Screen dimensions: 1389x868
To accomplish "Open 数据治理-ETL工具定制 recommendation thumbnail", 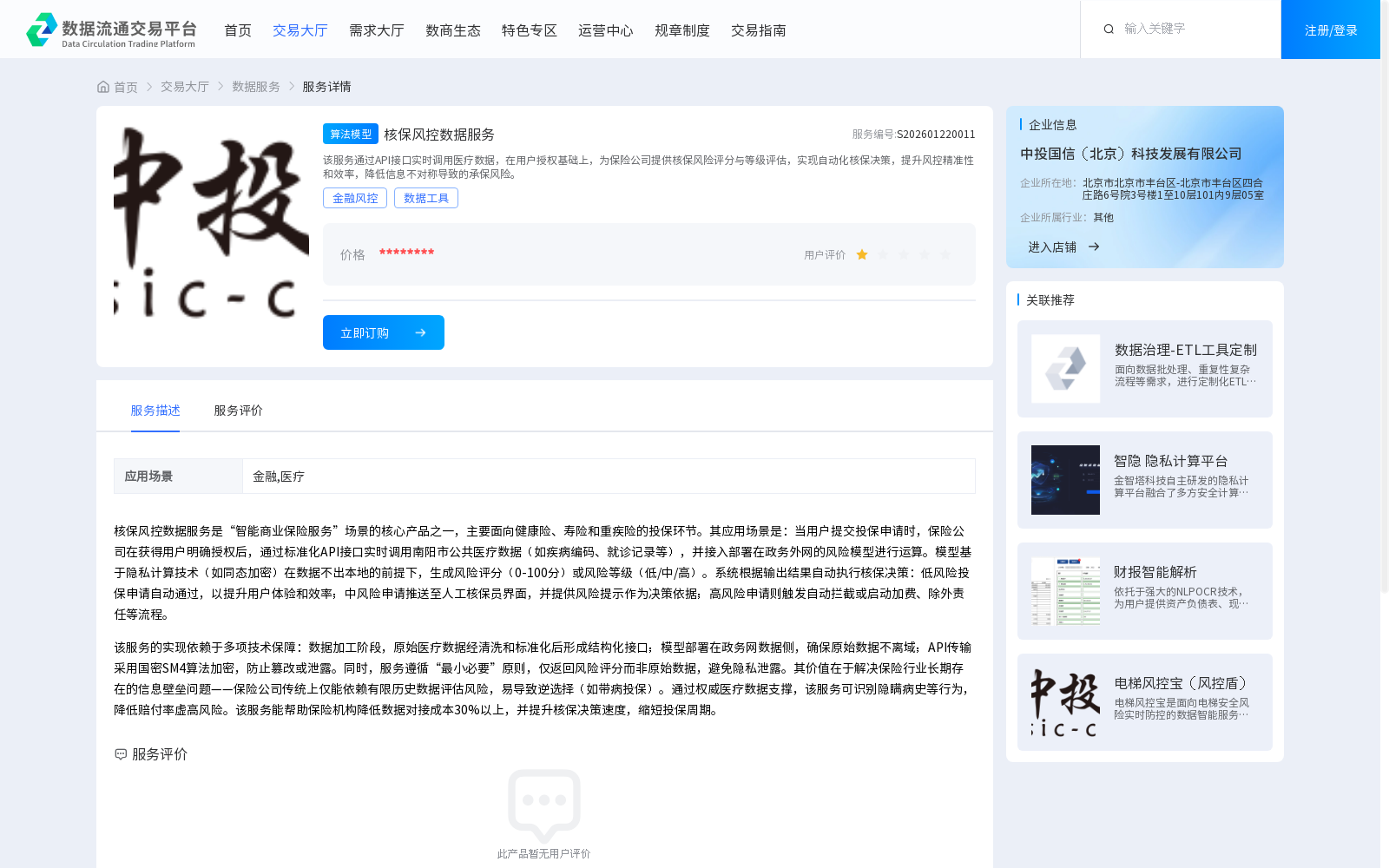I will pos(1065,369).
